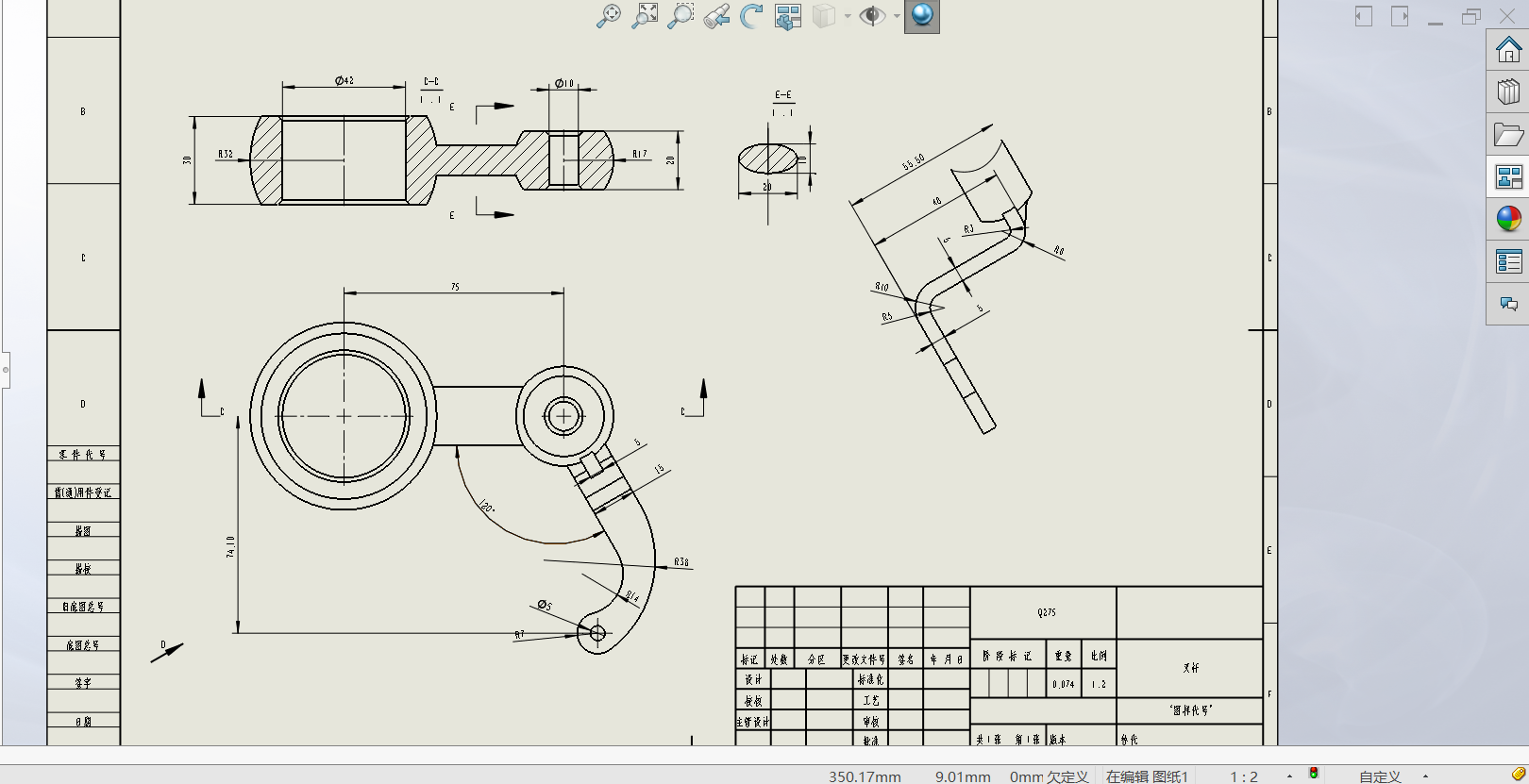Select the View Palette tab
Image resolution: width=1529 pixels, height=784 pixels.
click(1508, 176)
